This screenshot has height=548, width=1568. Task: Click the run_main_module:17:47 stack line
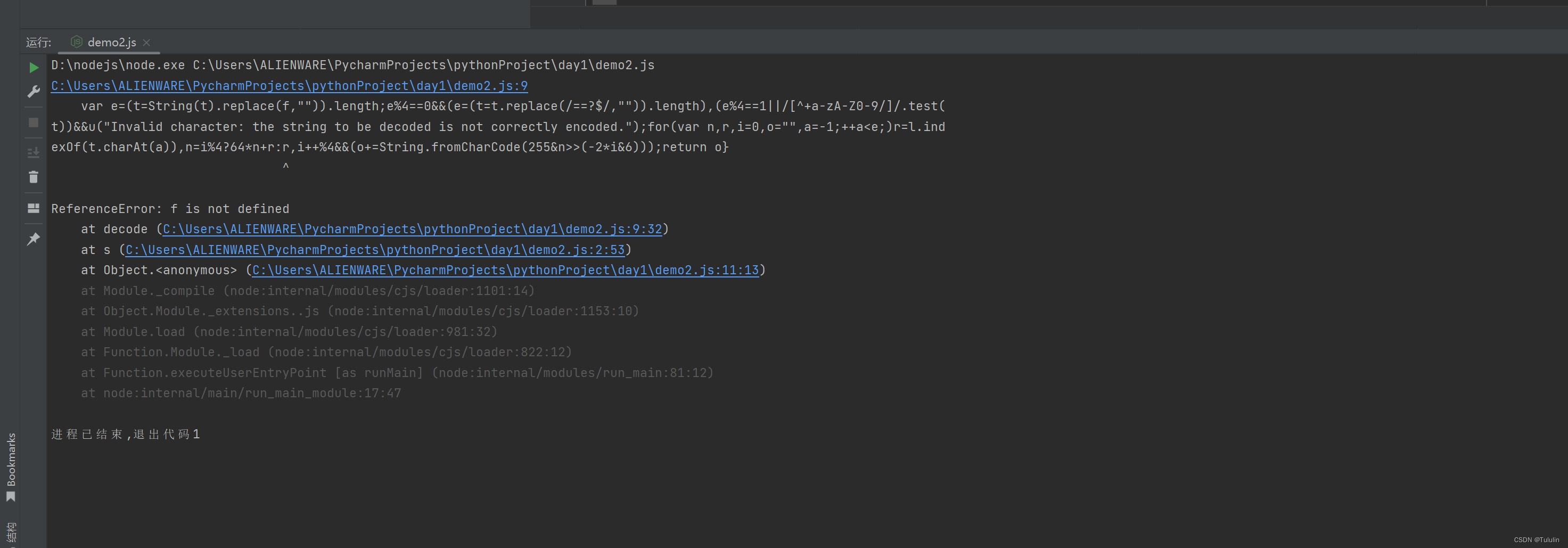[241, 394]
